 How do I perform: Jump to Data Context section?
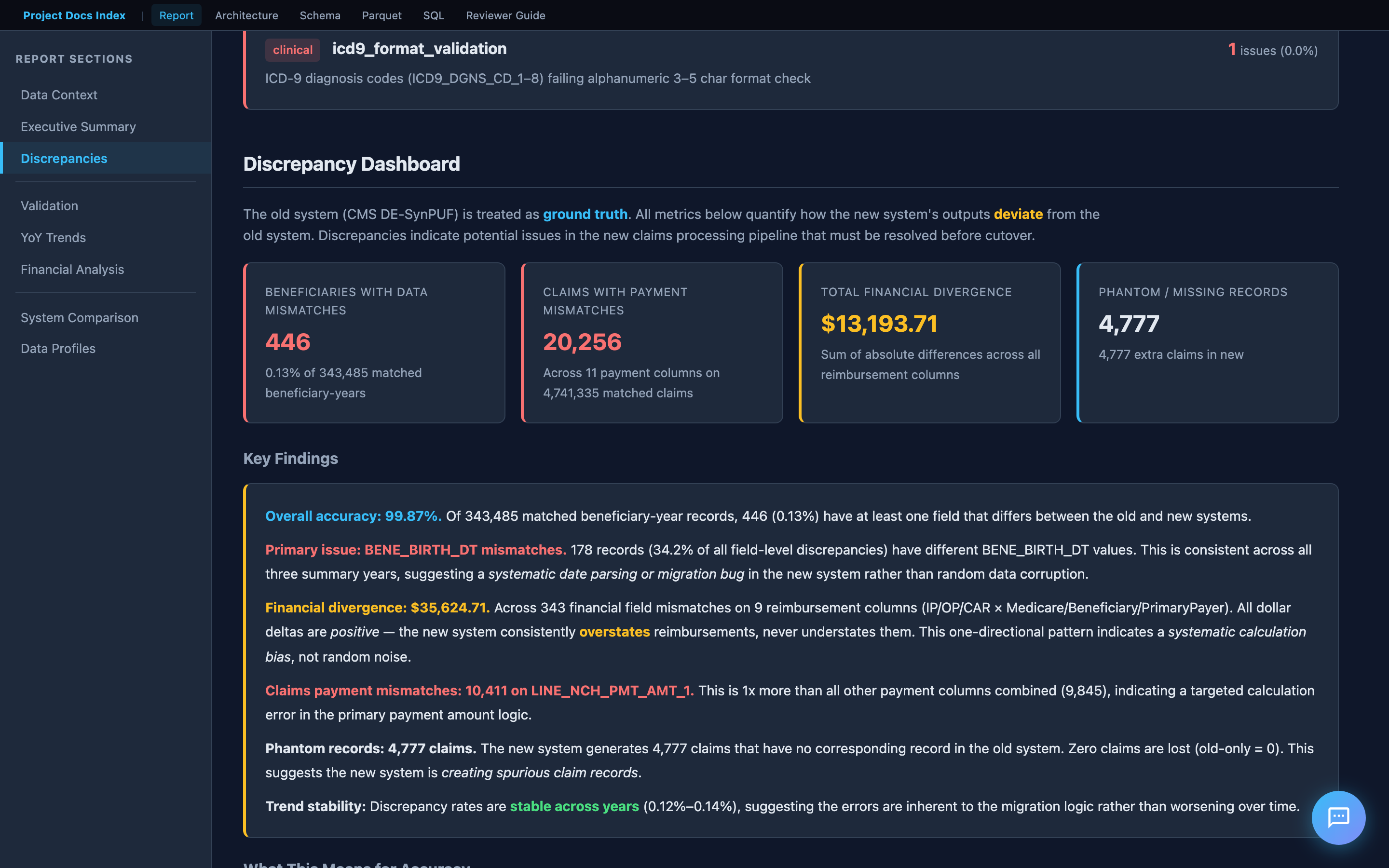[x=58, y=95]
